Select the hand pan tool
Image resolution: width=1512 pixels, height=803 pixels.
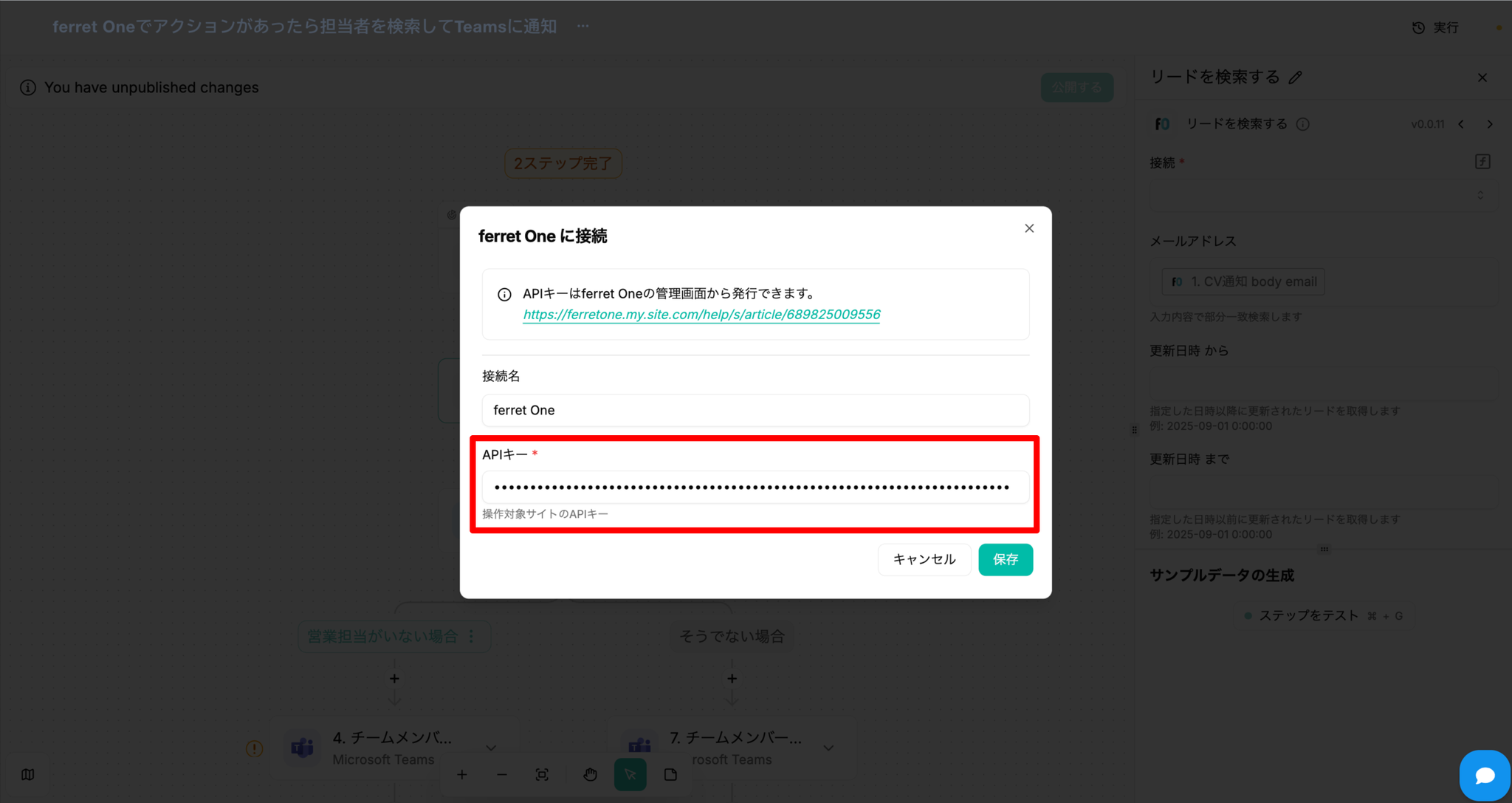tap(590, 774)
